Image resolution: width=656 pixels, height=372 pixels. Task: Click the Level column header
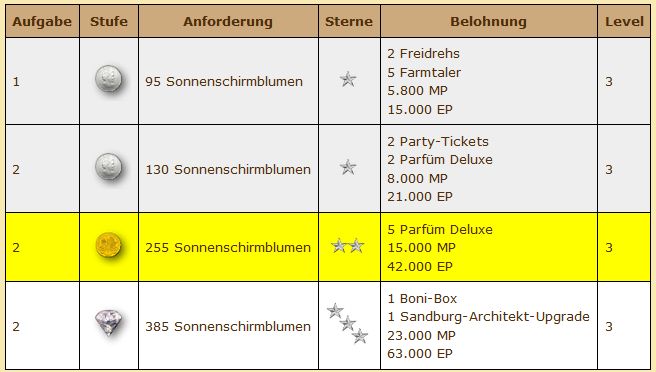pyautogui.click(x=624, y=21)
